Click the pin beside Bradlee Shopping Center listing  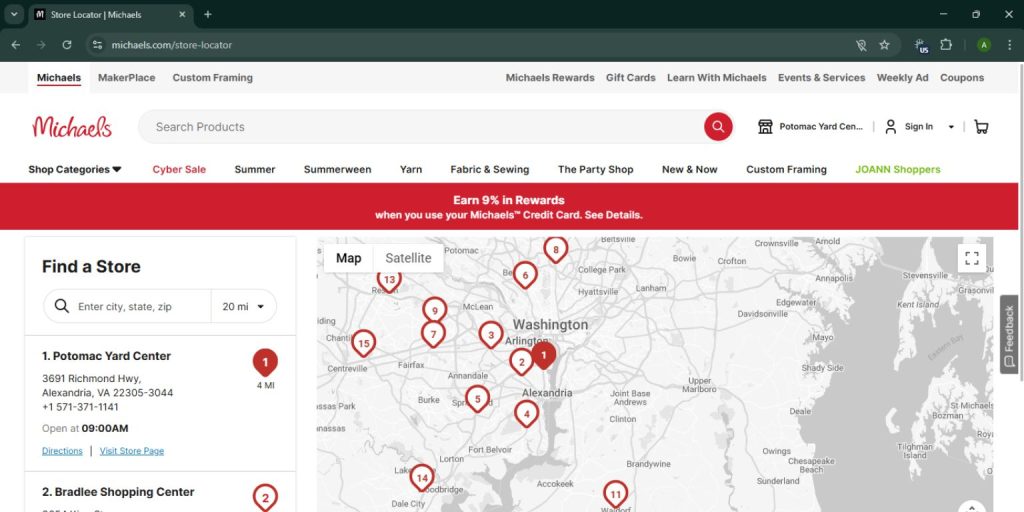click(265, 499)
